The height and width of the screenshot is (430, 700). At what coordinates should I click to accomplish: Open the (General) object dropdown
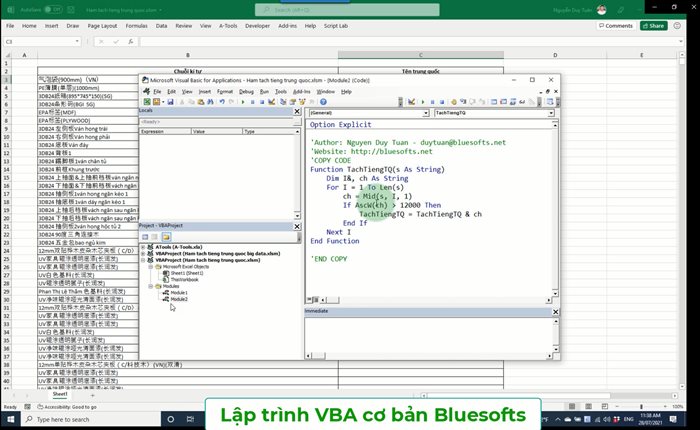tap(424, 113)
